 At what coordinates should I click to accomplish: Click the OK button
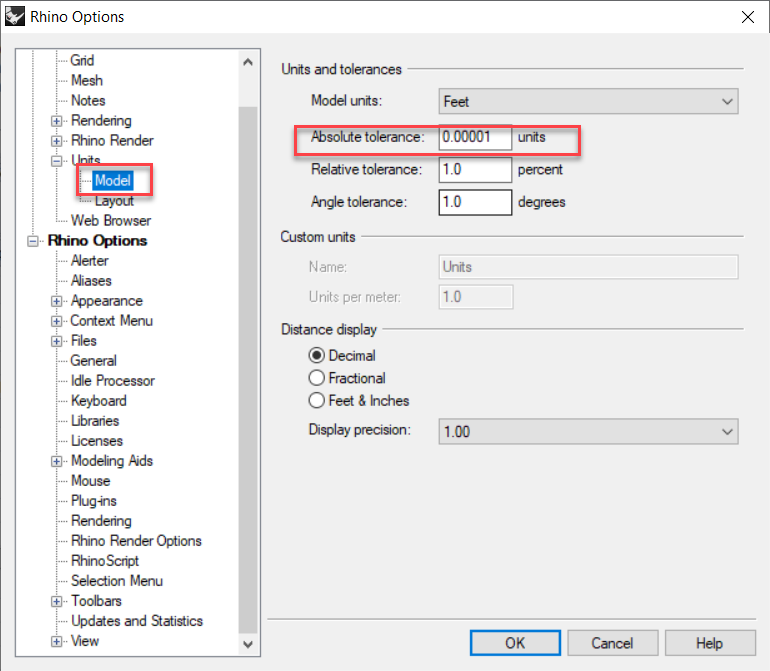point(515,643)
